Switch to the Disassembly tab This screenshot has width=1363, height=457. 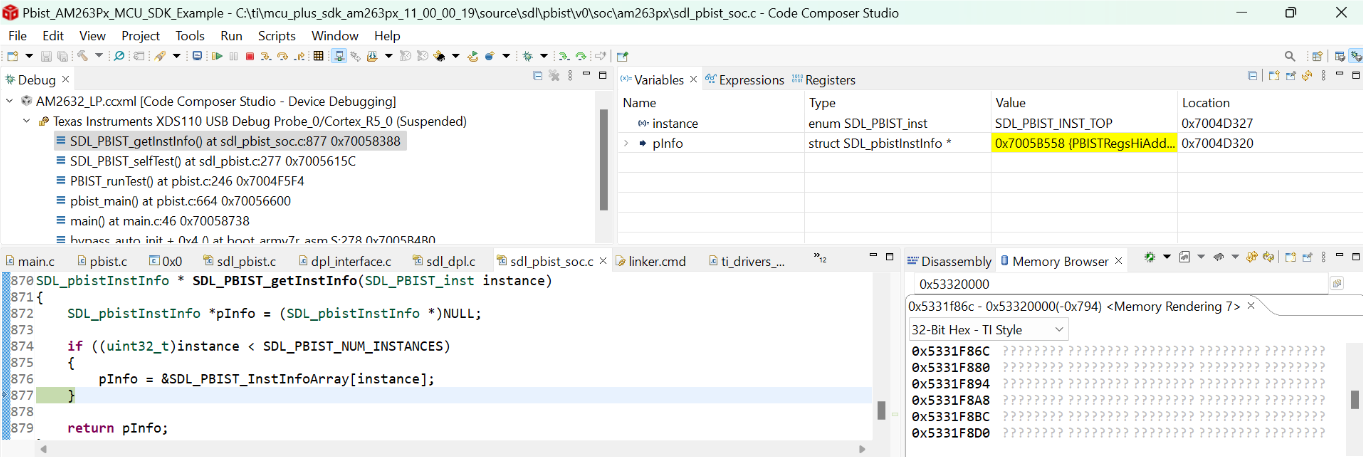click(949, 261)
